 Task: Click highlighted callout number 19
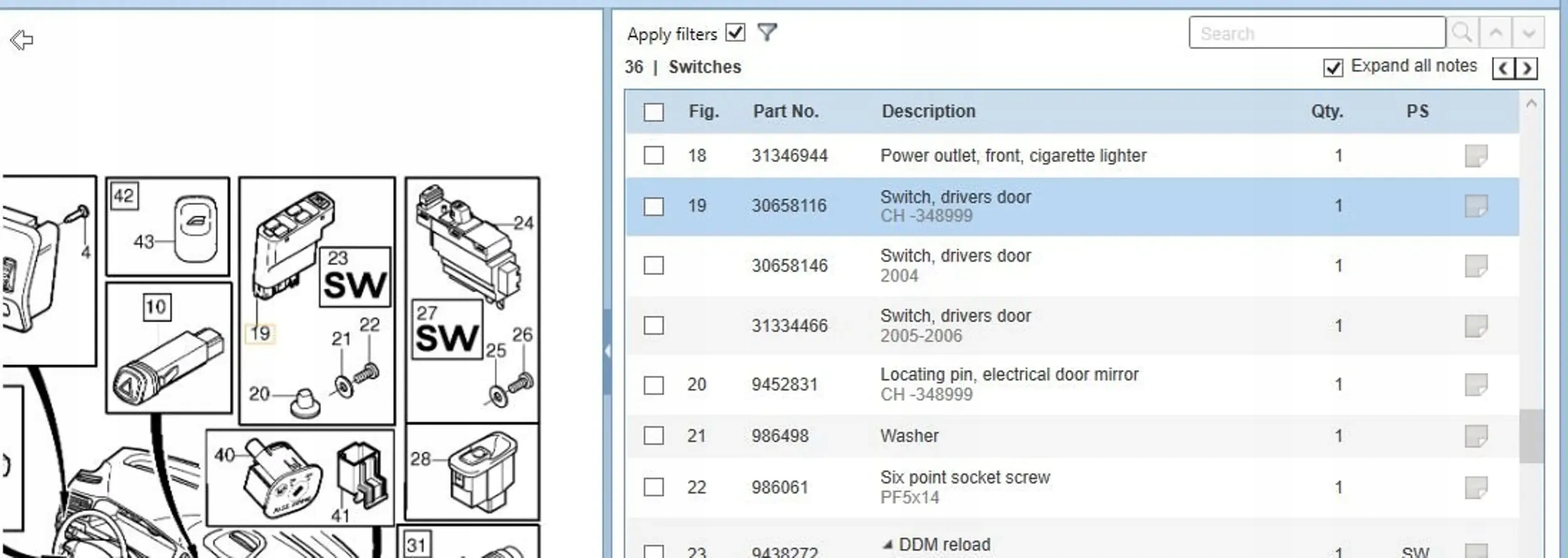pyautogui.click(x=260, y=333)
